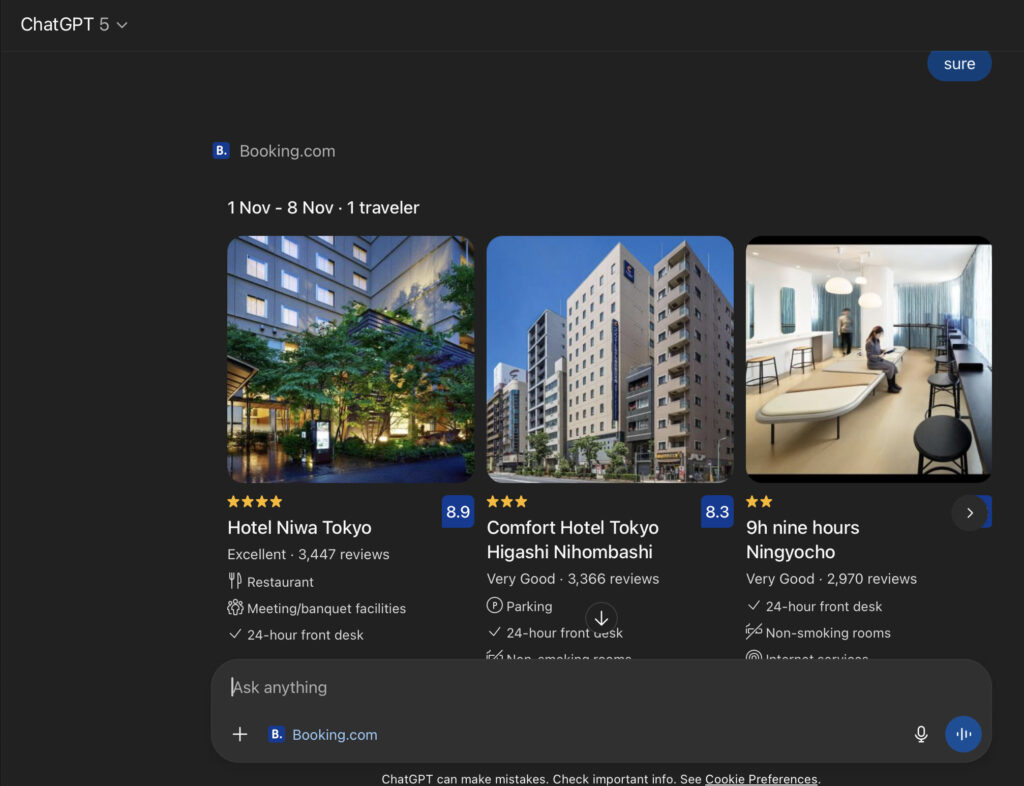Open the Hotel Niwa Tokyo photo

350,359
